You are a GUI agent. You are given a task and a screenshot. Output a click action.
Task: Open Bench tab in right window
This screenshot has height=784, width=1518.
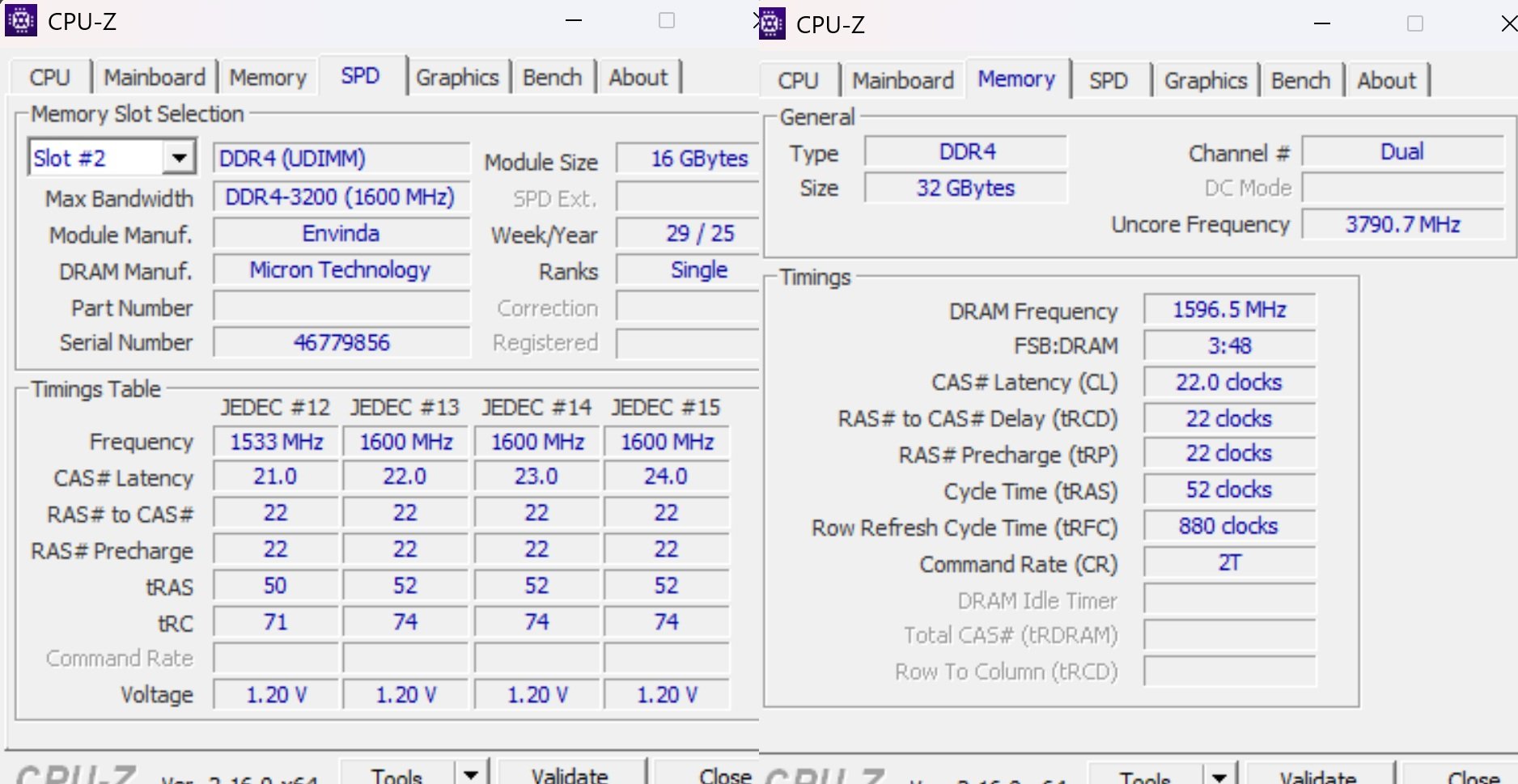1300,80
